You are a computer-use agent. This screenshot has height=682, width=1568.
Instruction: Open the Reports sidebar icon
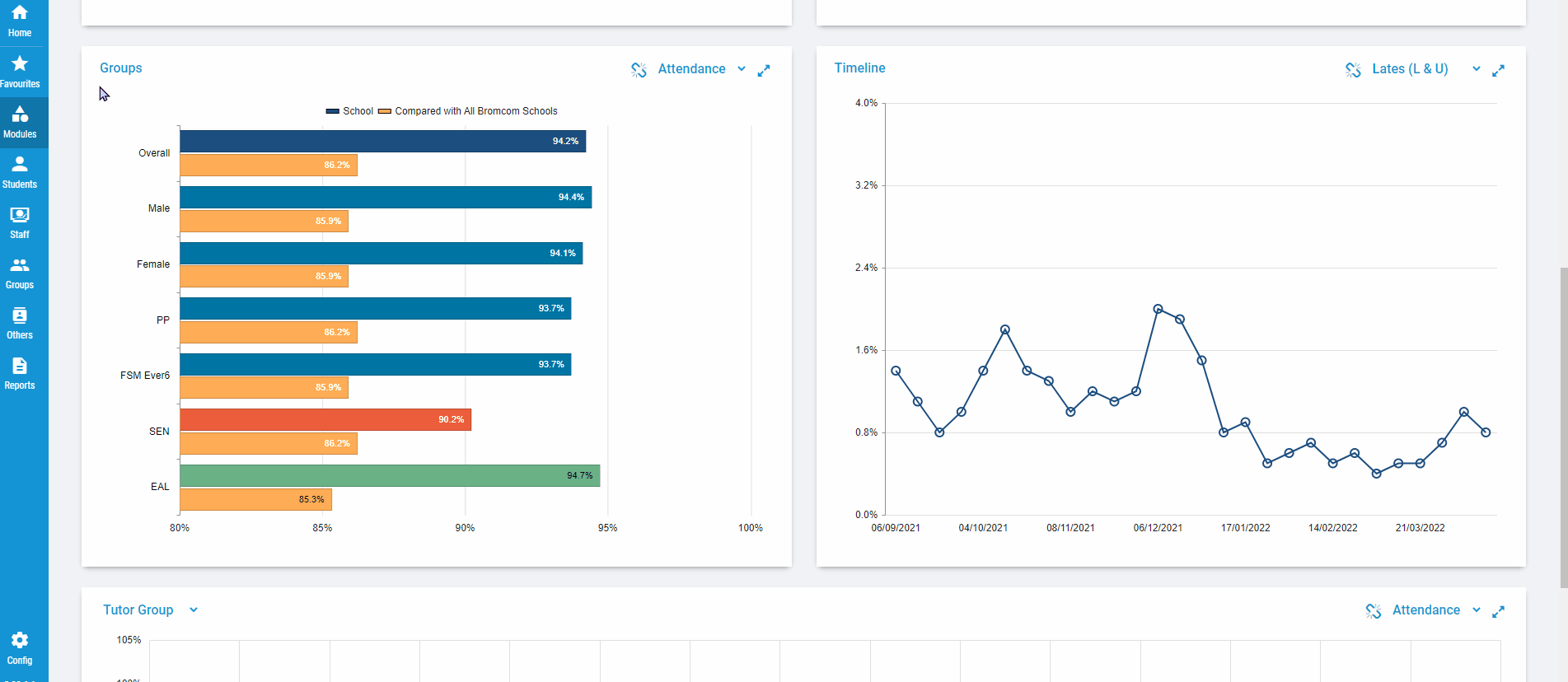pos(20,373)
